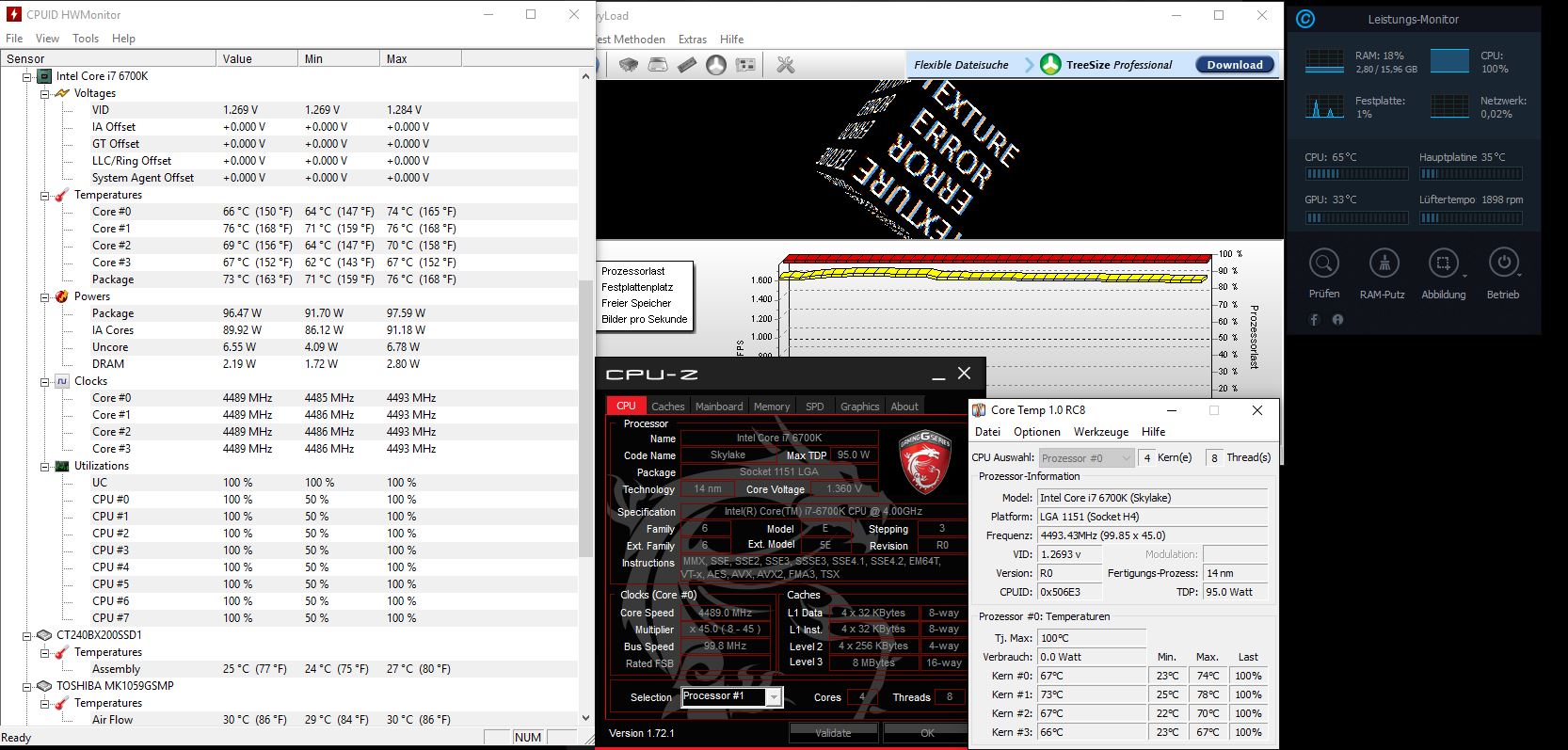Switch to the Mainboard tab in CPU-Z
The width and height of the screenshot is (1568, 750).
(719, 407)
